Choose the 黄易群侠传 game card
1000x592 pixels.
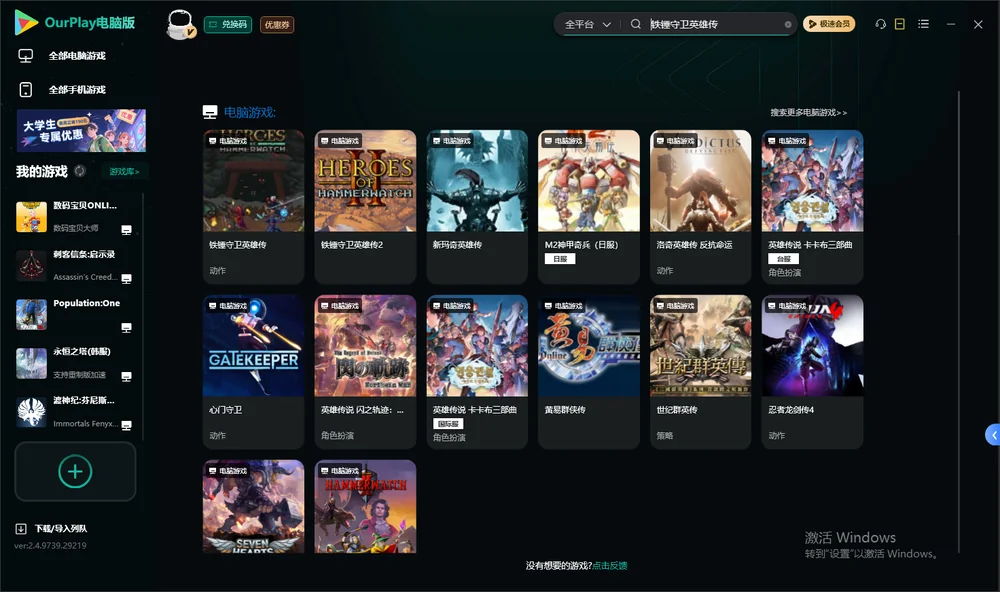(x=589, y=372)
